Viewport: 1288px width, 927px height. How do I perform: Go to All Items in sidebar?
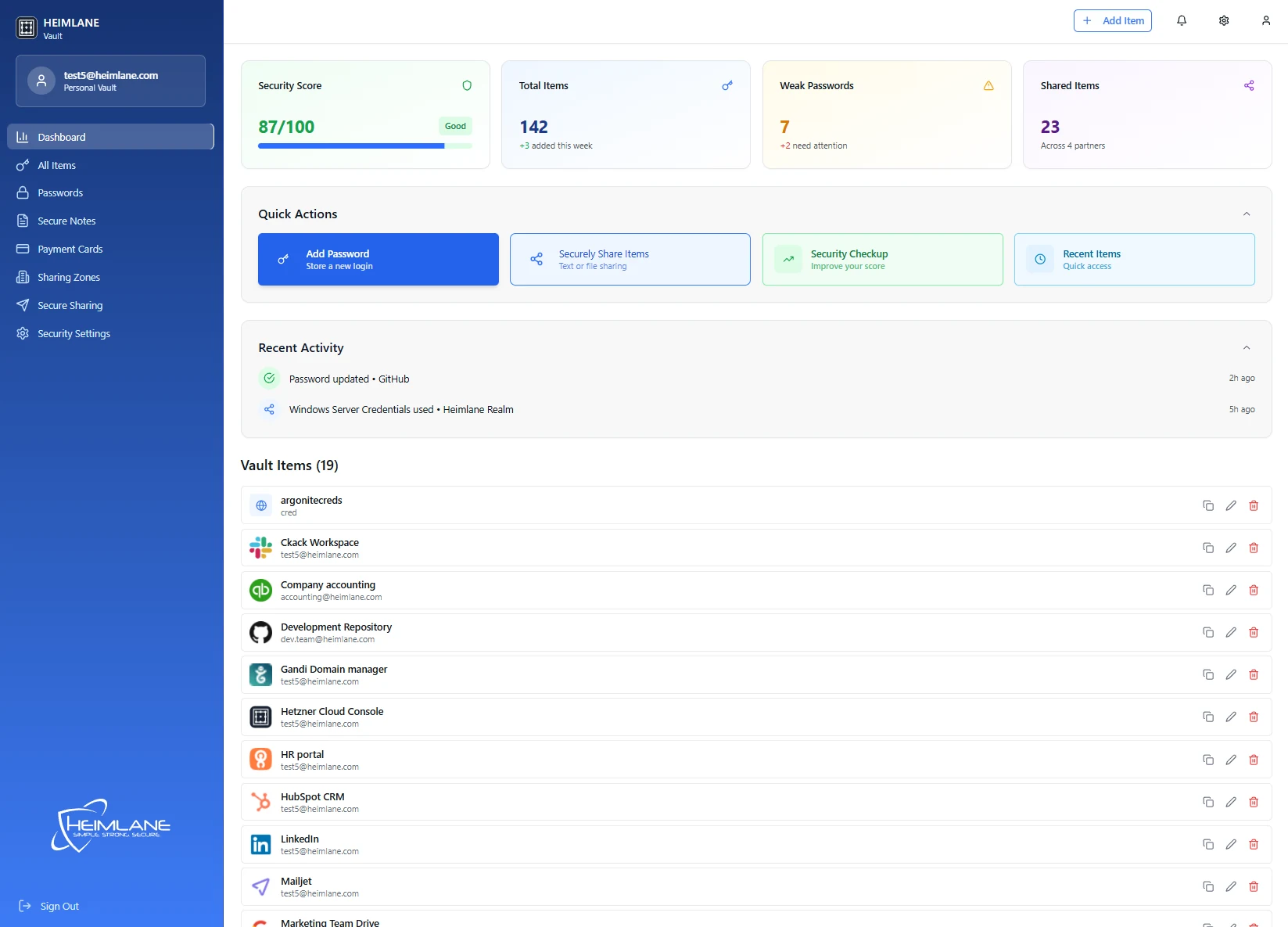coord(110,165)
